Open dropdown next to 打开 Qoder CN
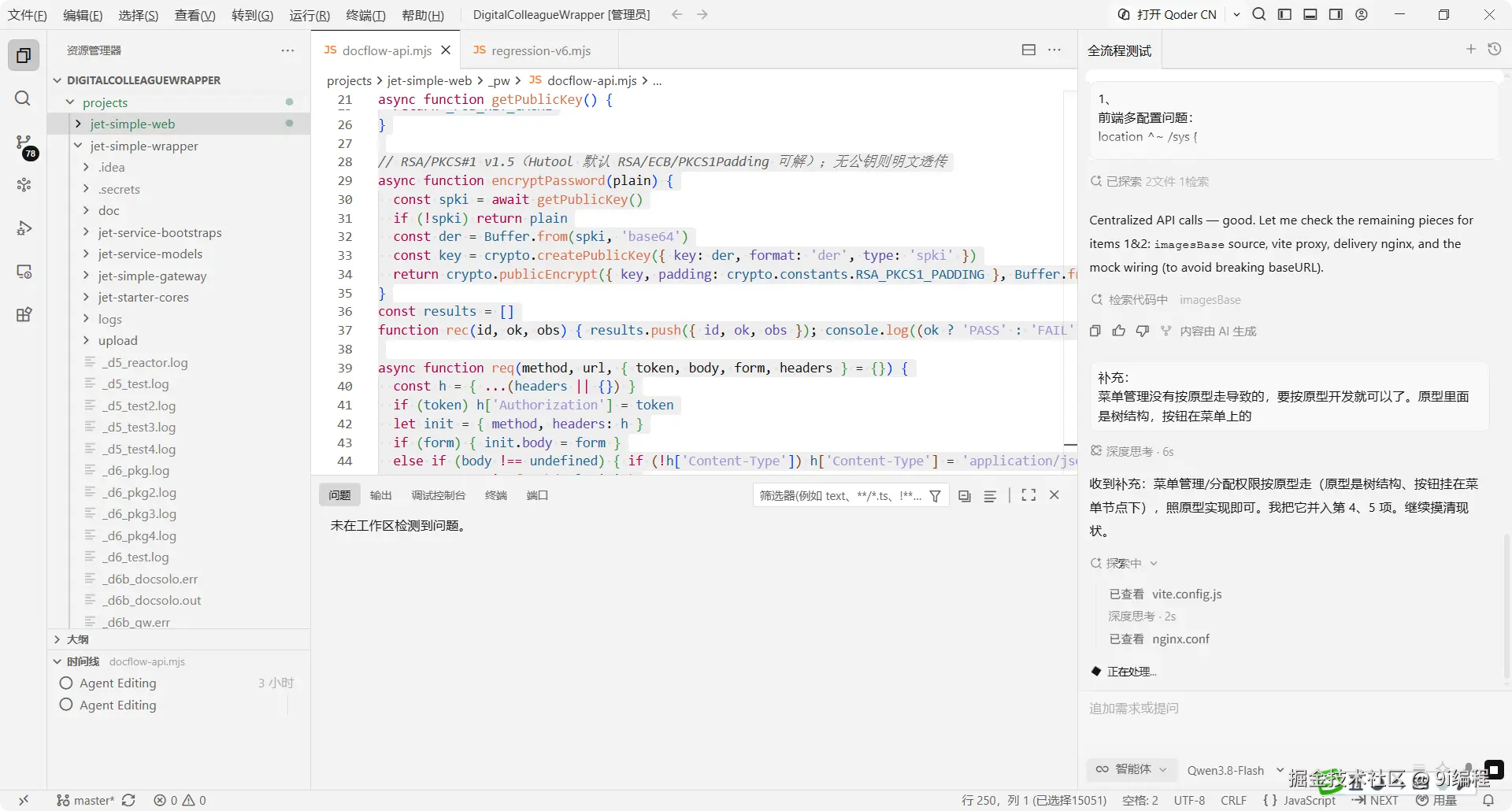This screenshot has width=1512, height=811. coord(1236,14)
